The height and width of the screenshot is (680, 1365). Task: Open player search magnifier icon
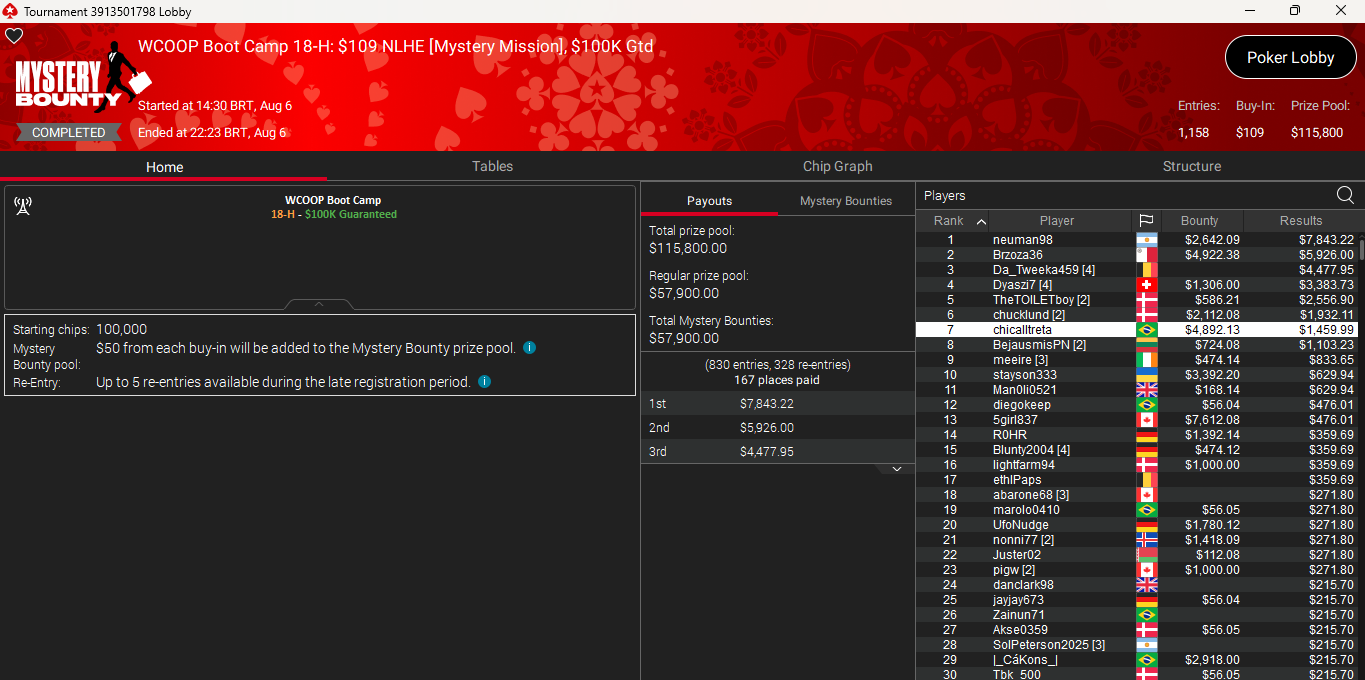(x=1345, y=195)
